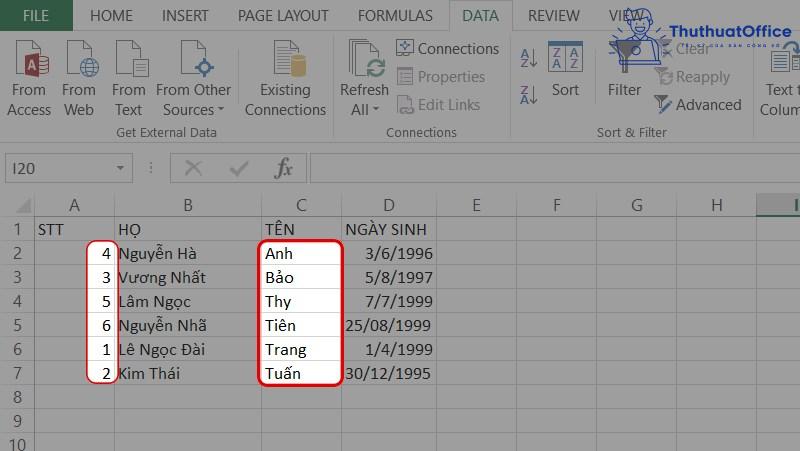Select date cell 3/6/1996
This screenshot has height=451, width=800.
tap(389, 254)
